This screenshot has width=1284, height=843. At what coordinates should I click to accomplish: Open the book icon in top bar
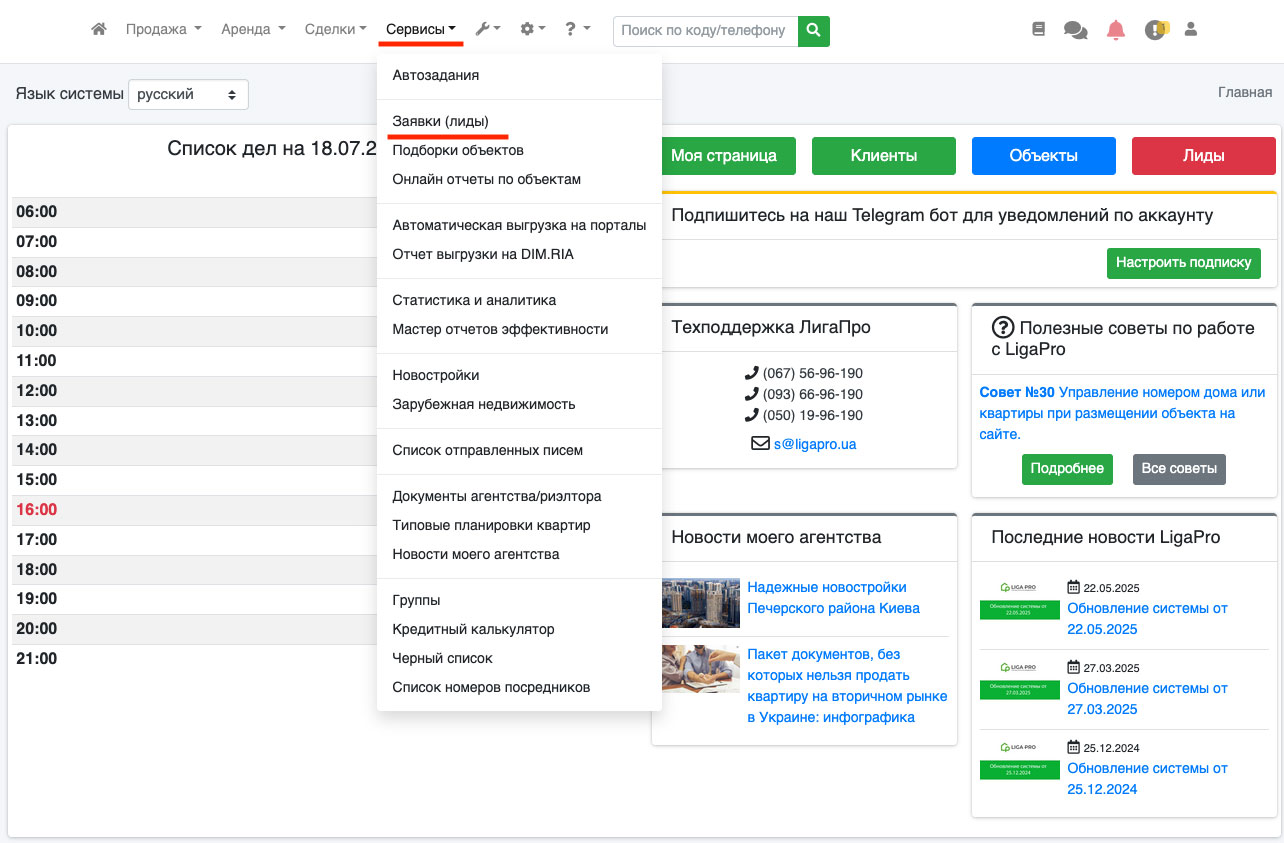click(x=1038, y=30)
